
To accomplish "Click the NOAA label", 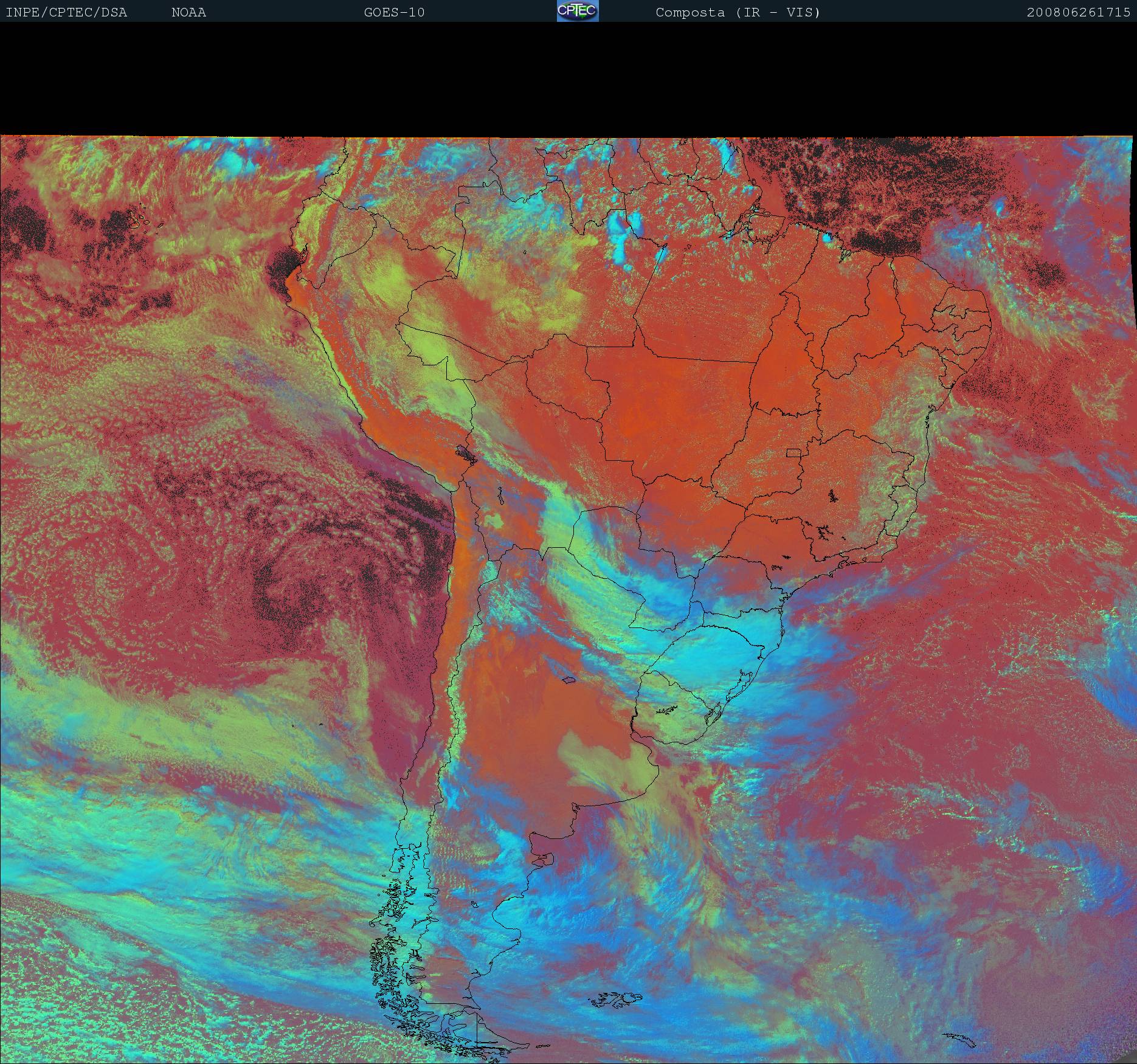I will (188, 12).
